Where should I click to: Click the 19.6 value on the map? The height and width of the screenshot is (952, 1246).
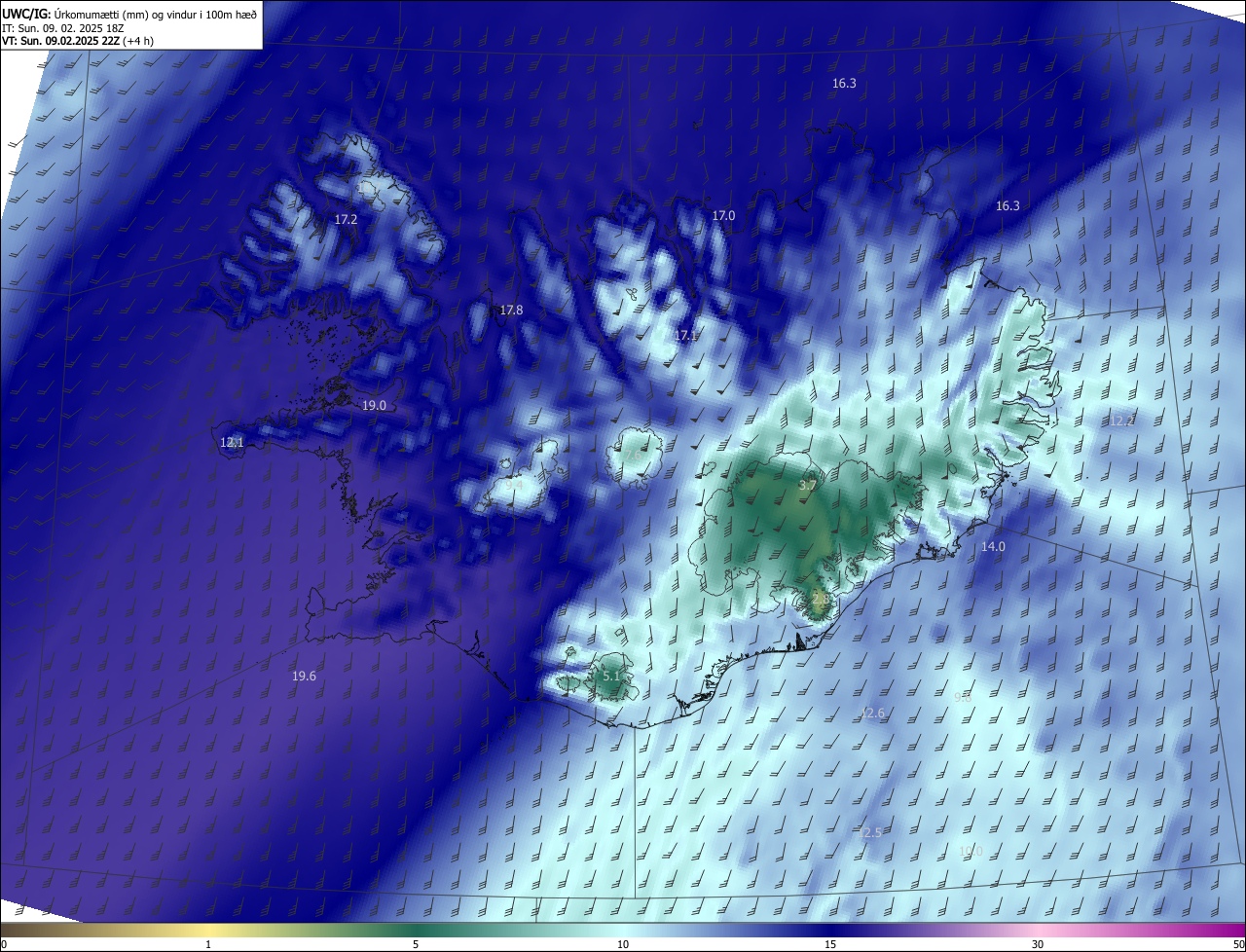point(304,677)
